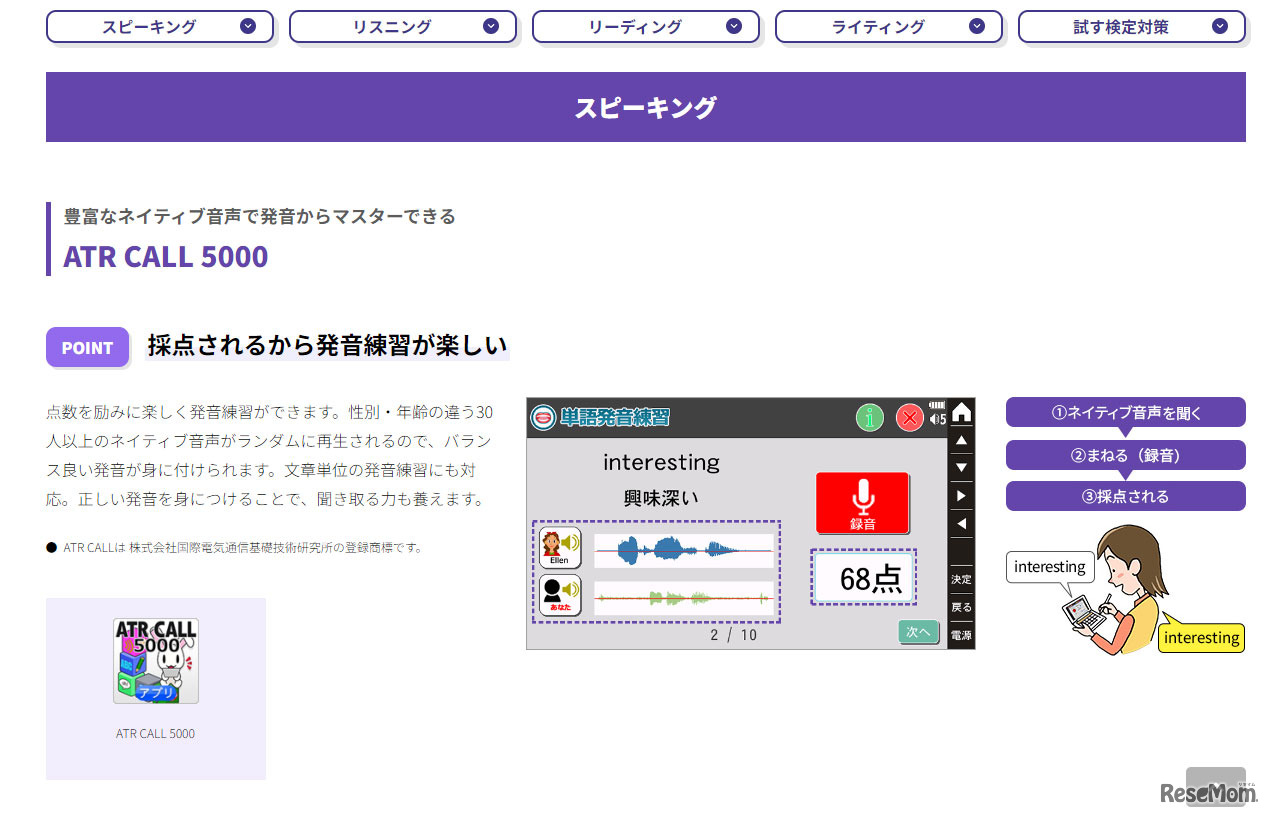
Task: Play Ellen's native pronunciation audio
Action: point(560,548)
